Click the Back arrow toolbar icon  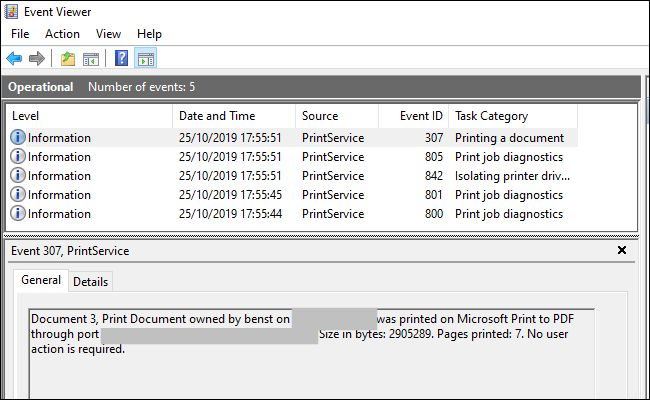(x=14, y=59)
